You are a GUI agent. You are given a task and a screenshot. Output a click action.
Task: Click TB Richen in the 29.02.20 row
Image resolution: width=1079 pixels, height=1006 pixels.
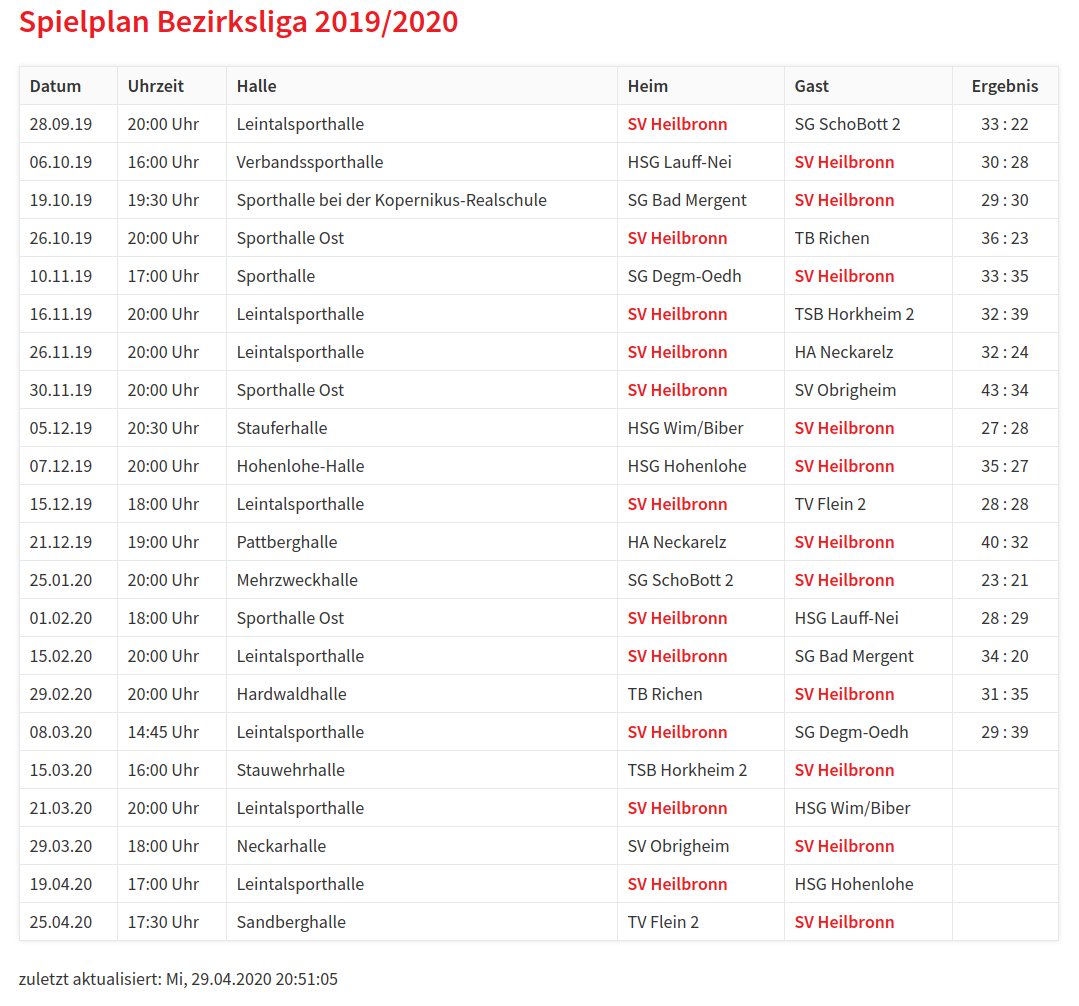tap(665, 694)
